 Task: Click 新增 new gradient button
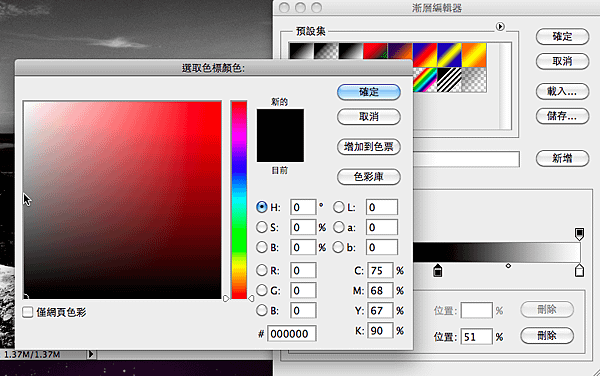coord(562,158)
